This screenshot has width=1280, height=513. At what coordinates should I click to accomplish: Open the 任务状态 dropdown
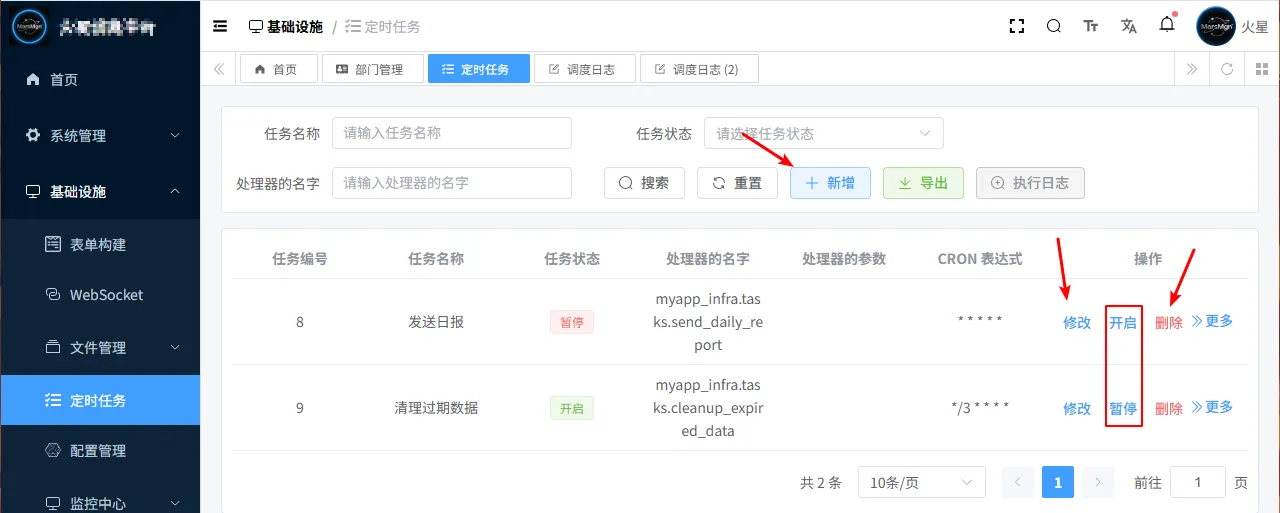824,133
